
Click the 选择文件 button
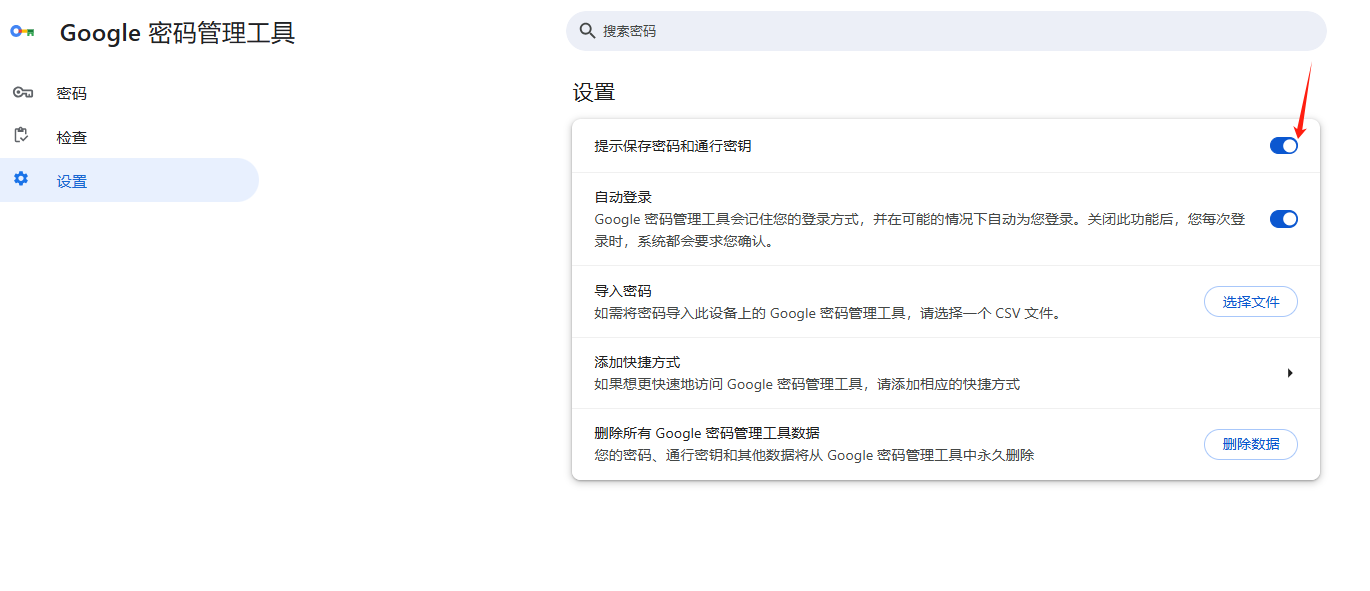pyautogui.click(x=1251, y=302)
